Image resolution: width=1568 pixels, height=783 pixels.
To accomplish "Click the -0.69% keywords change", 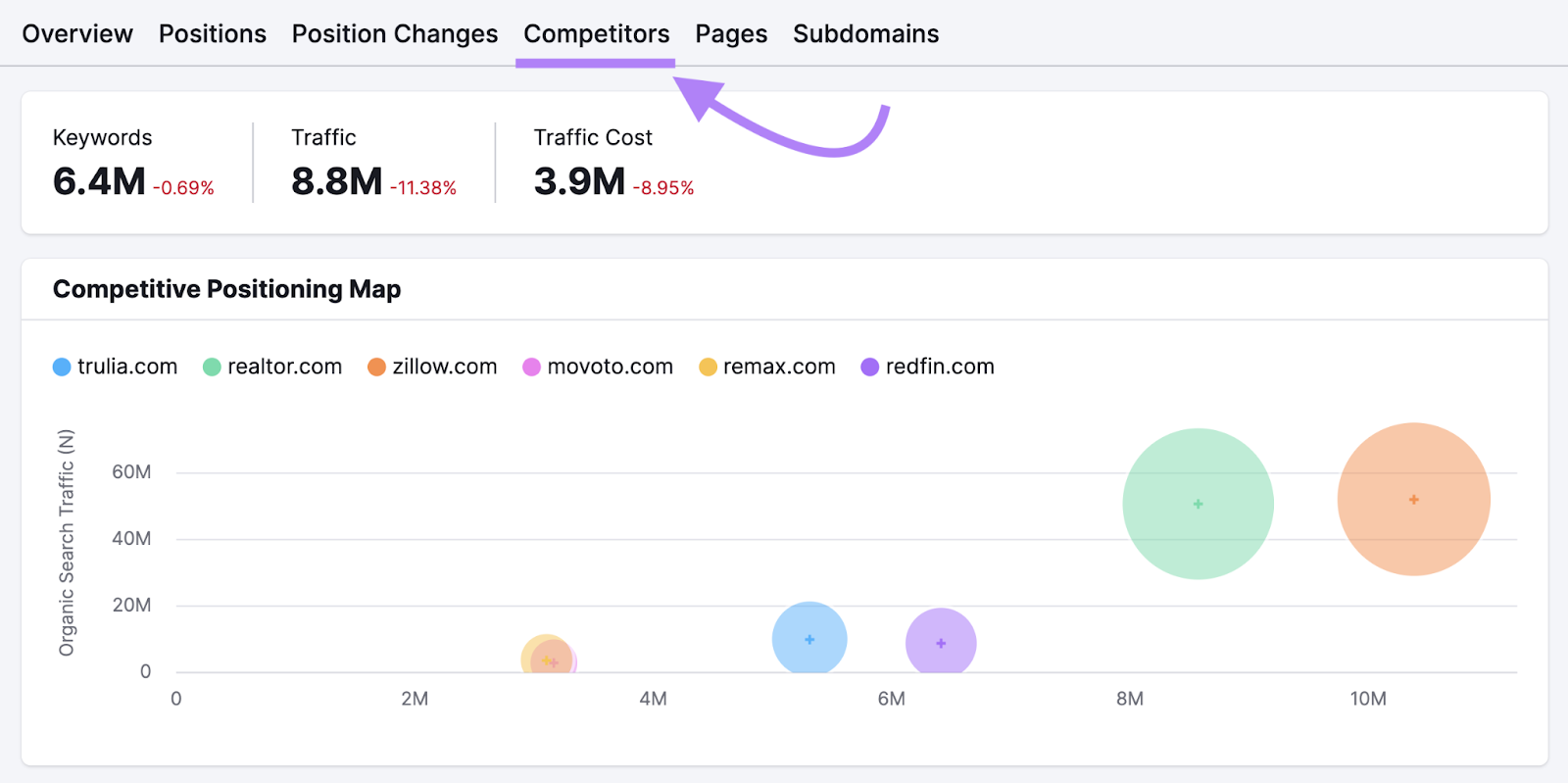I will coord(183,188).
